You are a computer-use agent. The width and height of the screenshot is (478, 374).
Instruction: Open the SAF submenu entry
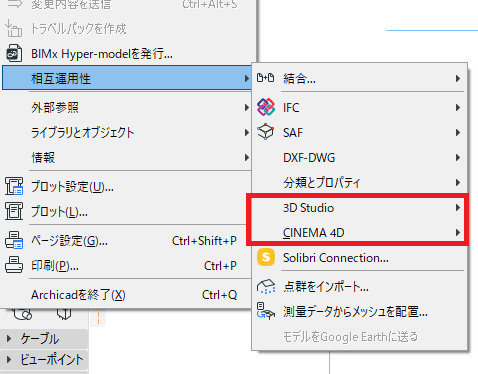pos(359,132)
